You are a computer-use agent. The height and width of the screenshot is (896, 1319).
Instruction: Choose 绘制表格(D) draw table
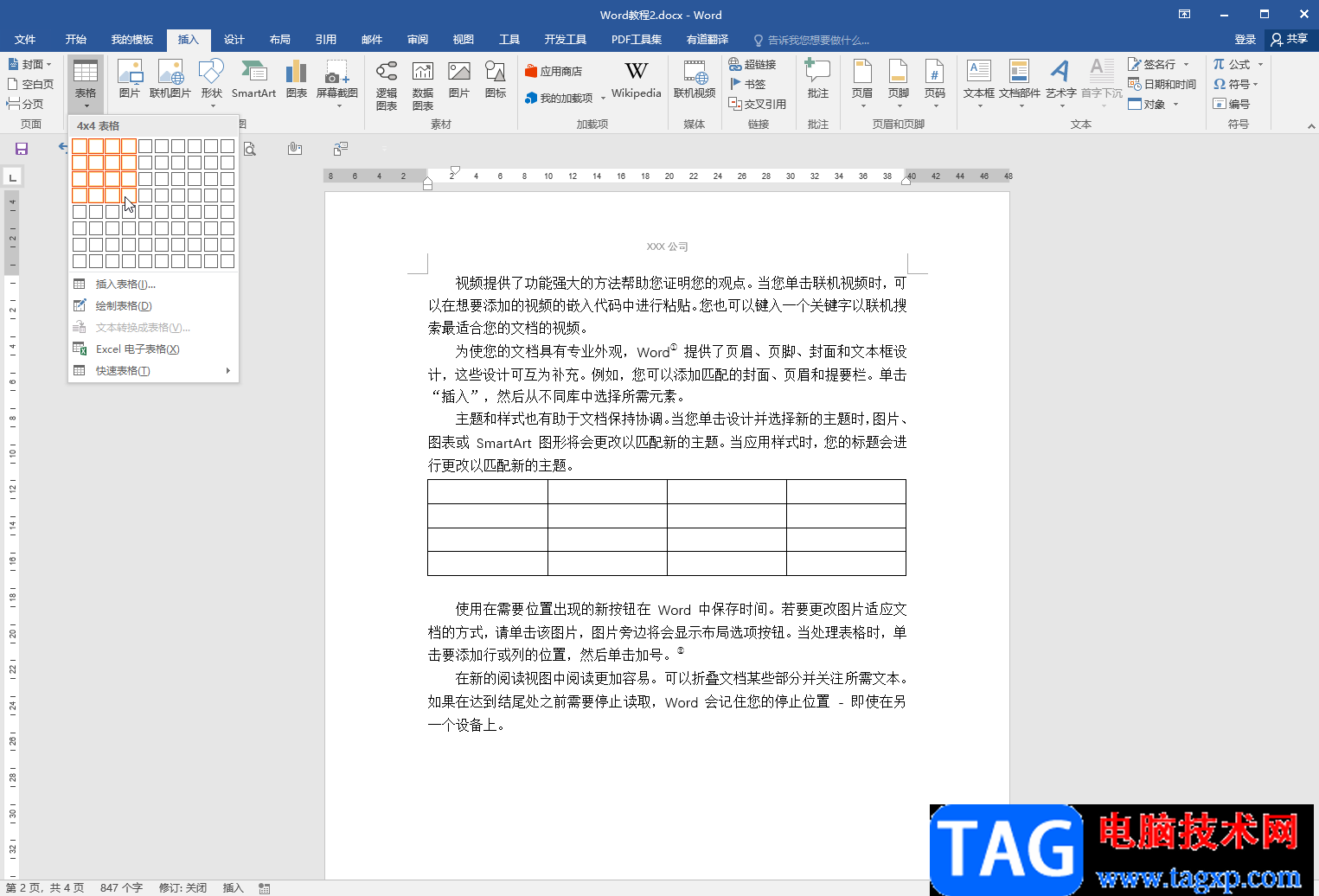(153, 305)
